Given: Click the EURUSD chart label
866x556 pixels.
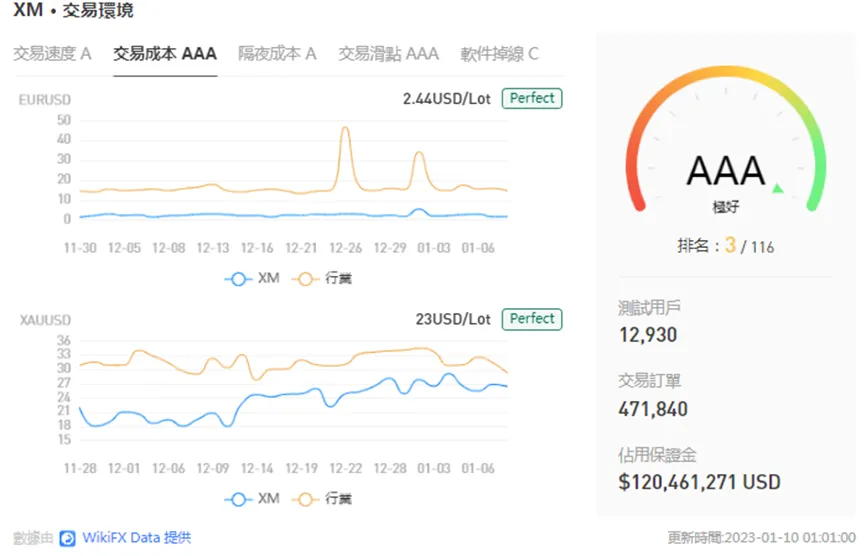Looking at the screenshot, I should tap(45, 100).
